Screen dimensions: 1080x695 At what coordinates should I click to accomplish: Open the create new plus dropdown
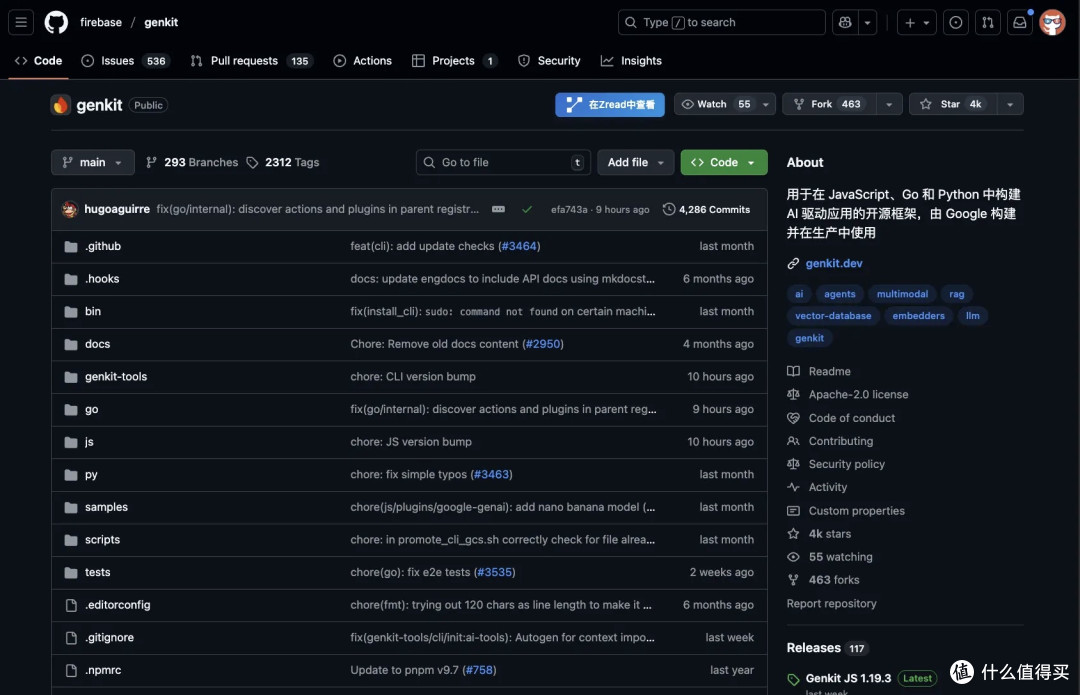916,22
